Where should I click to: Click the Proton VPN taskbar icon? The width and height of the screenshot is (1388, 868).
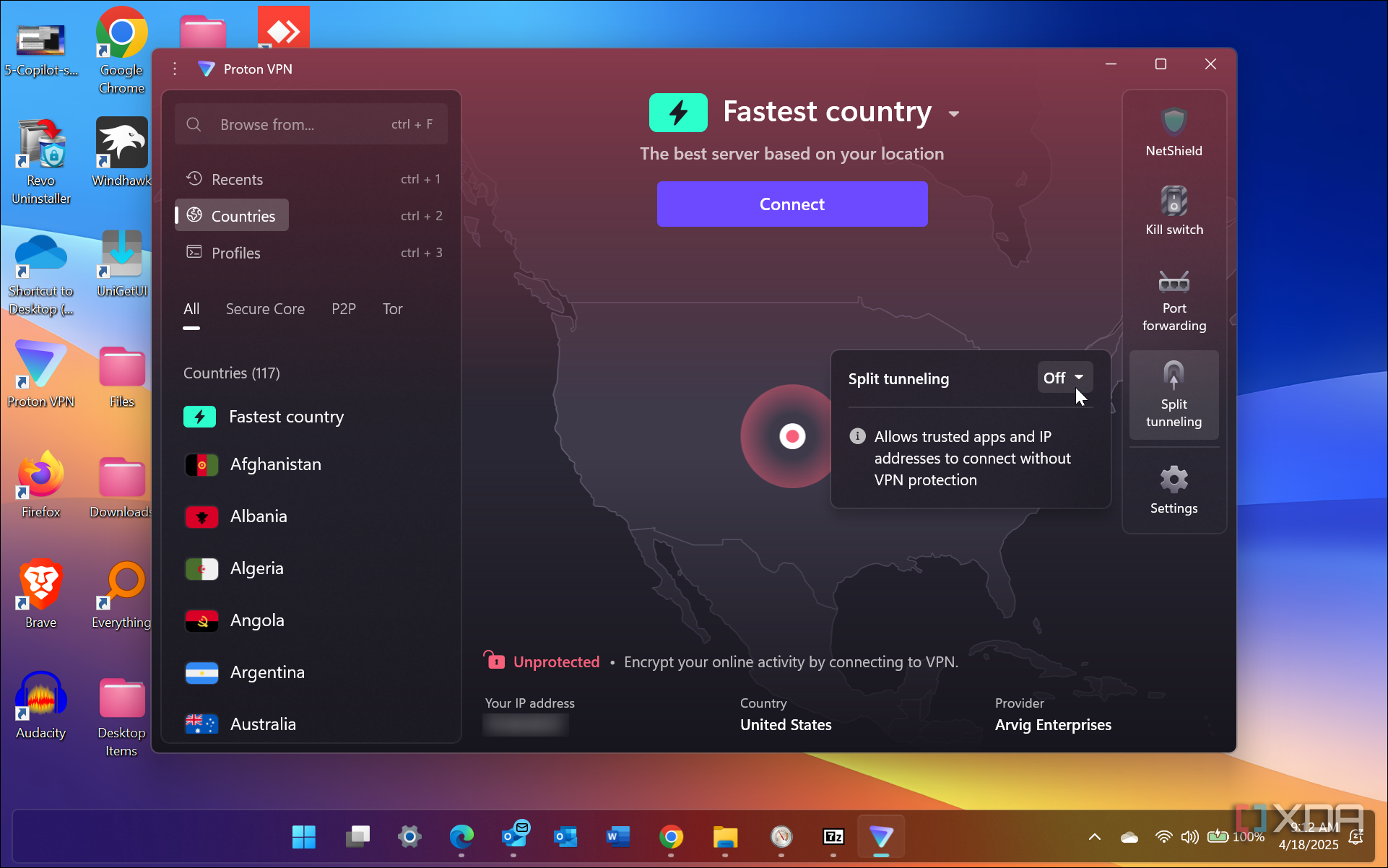tap(880, 836)
